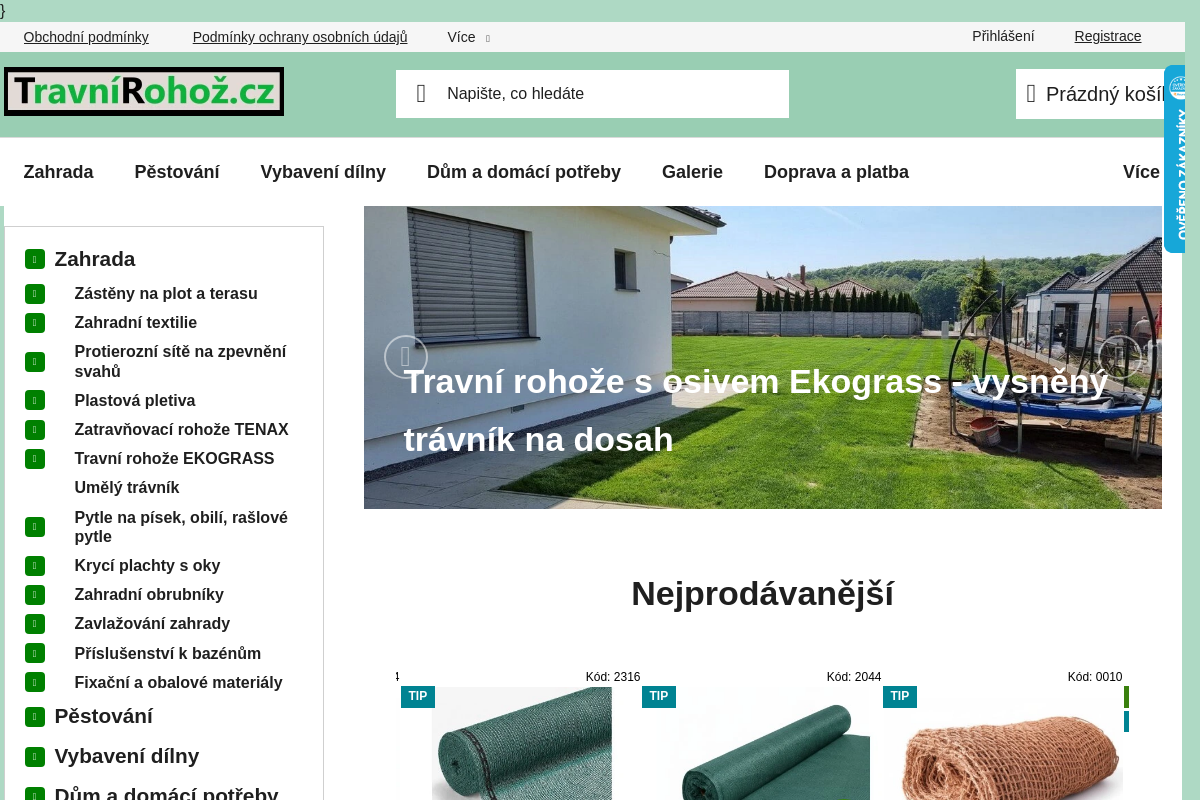This screenshot has height=800, width=1200.
Task: Open Galerie menu item
Action: [x=692, y=172]
